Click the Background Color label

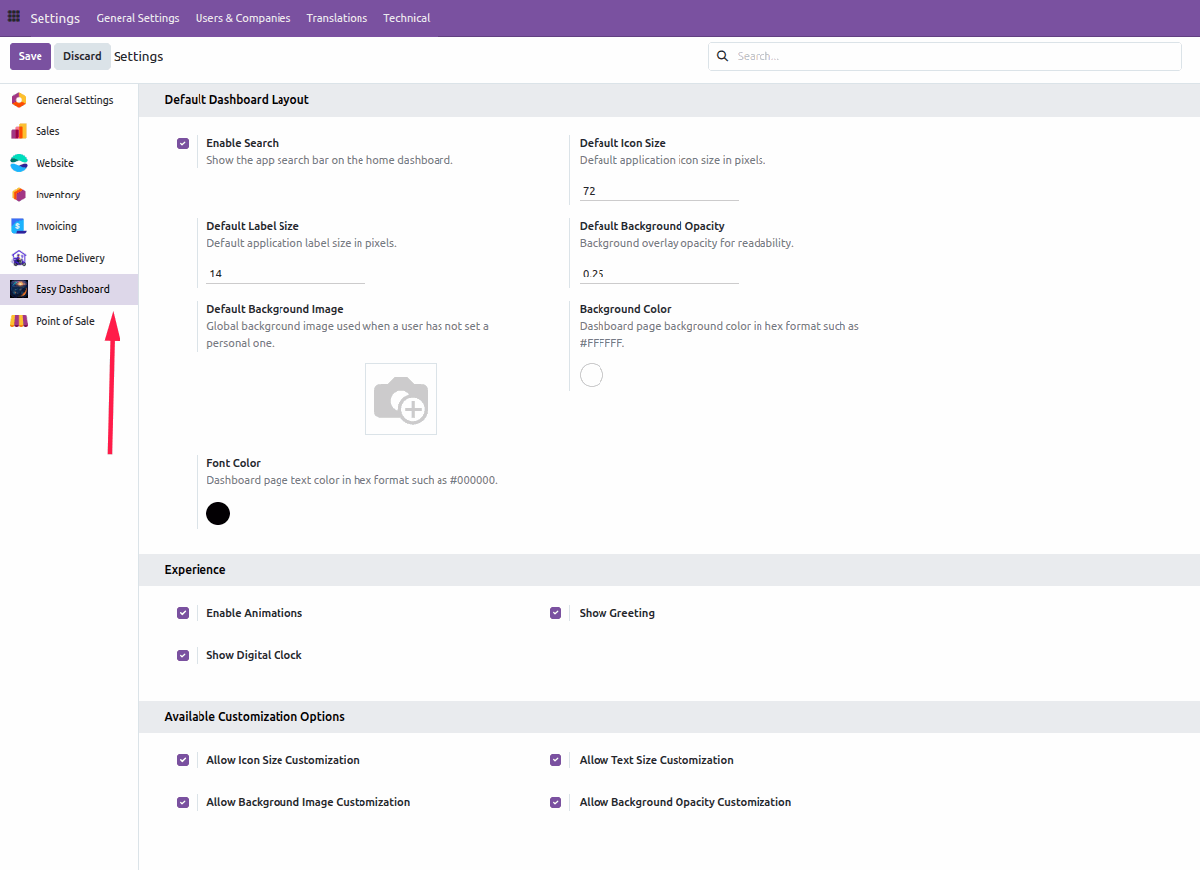[x=626, y=309]
